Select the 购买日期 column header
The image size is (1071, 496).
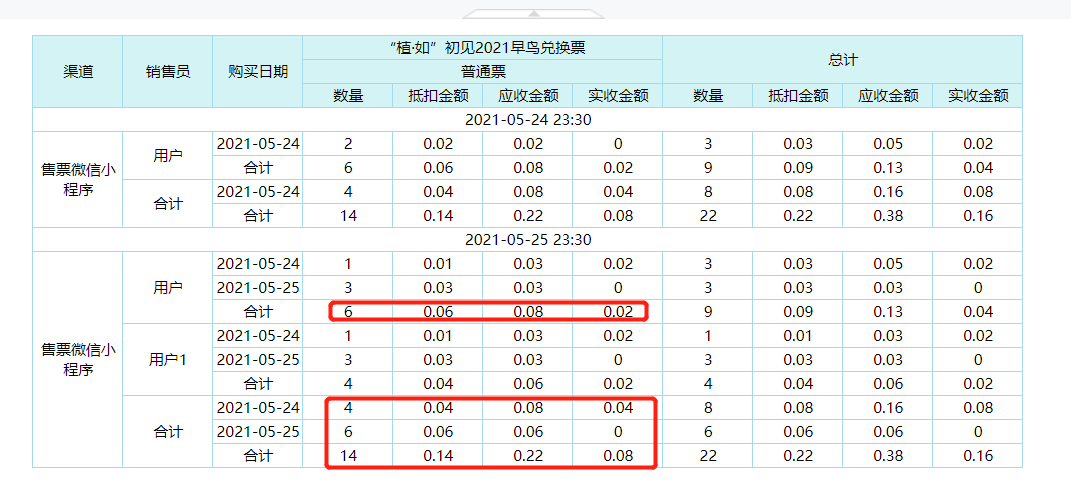257,72
